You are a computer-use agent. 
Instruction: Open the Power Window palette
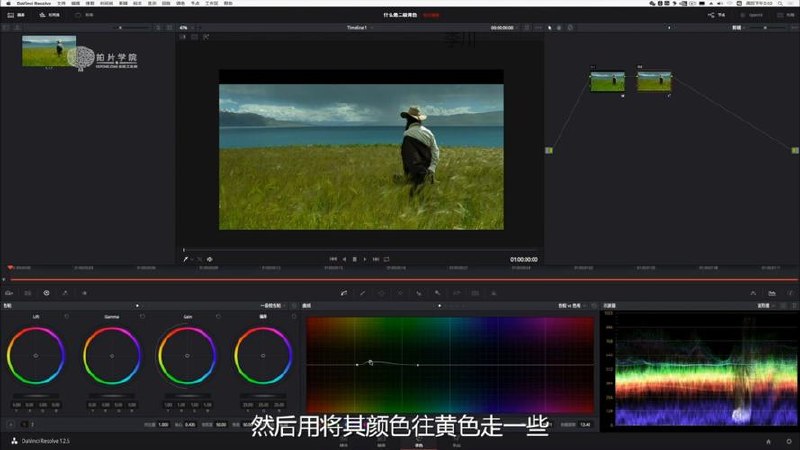pos(381,293)
